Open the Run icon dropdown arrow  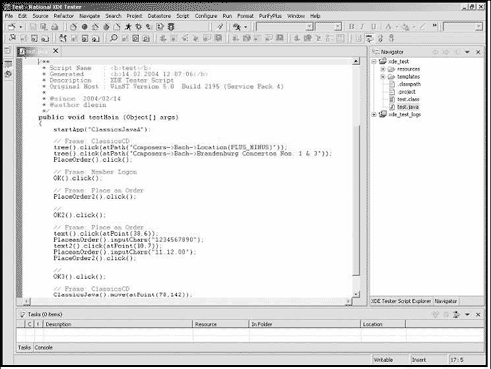point(246,27)
